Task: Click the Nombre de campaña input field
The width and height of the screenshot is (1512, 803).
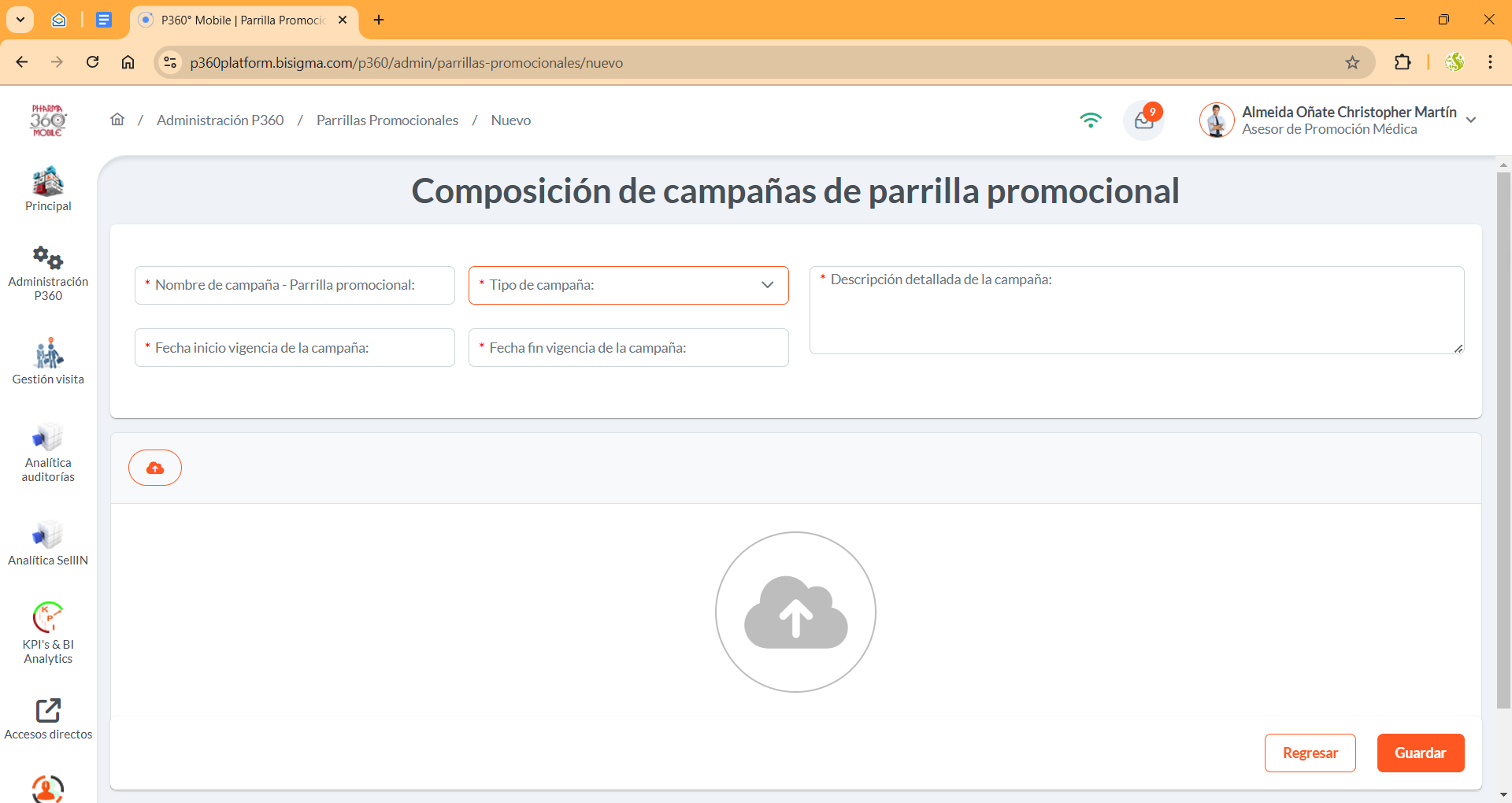Action: click(x=295, y=285)
